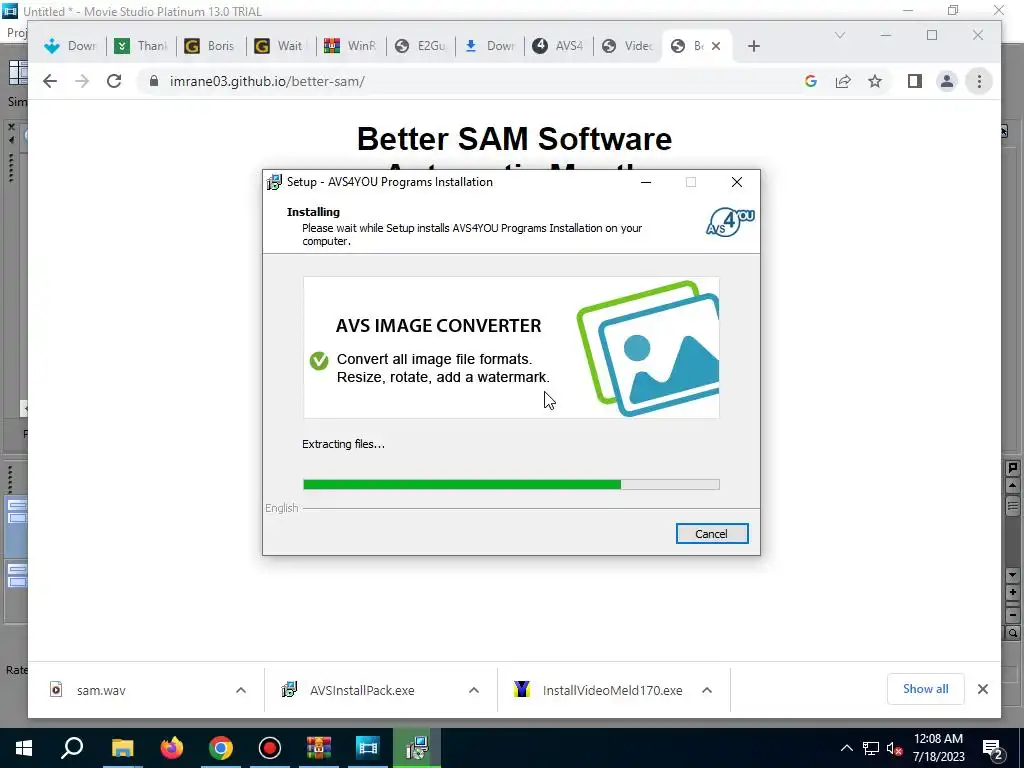The height and width of the screenshot is (768, 1024).
Task: Switch to Chrome in taskbar
Action: click(221, 748)
